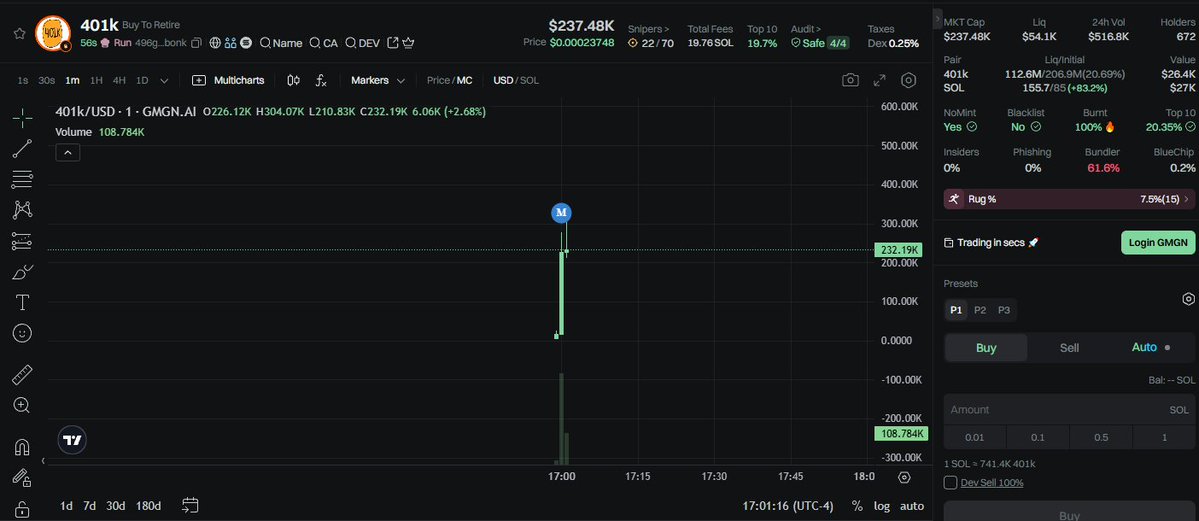1199x521 pixels.
Task: Collapse the chart legend with the chevron
Action: [68, 153]
